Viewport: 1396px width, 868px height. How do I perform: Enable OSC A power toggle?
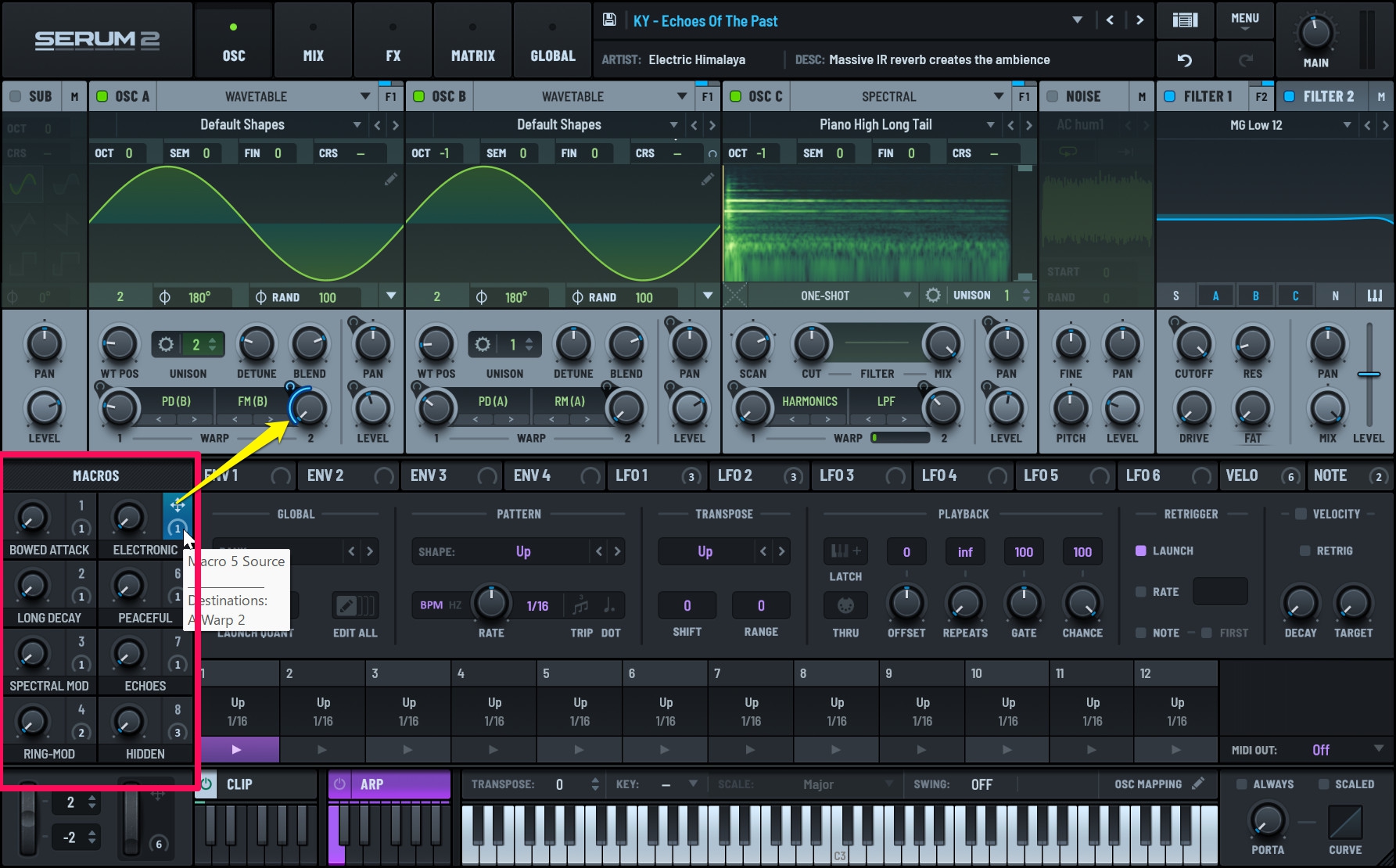pyautogui.click(x=102, y=96)
